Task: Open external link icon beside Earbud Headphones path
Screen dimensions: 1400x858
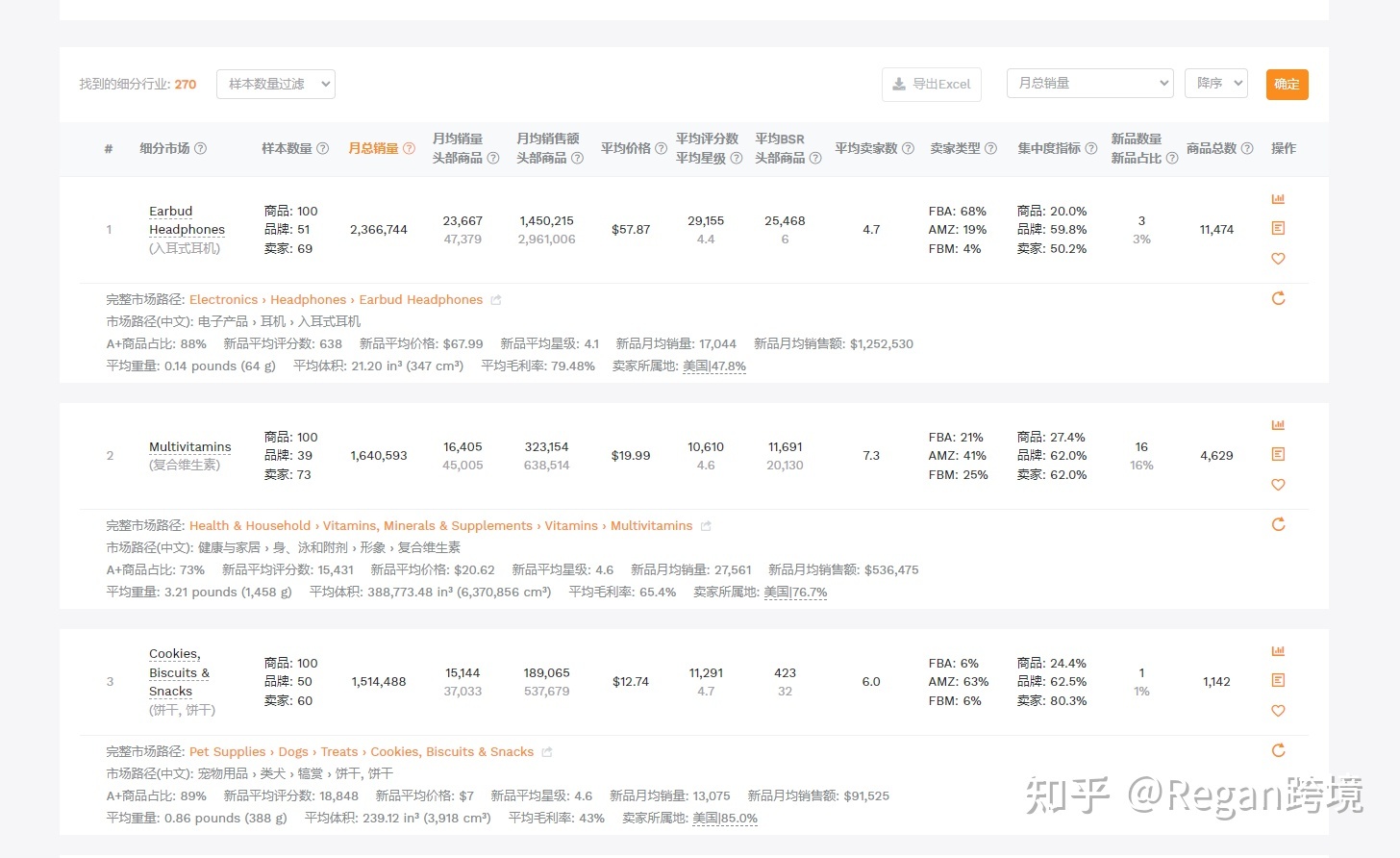Action: (496, 300)
